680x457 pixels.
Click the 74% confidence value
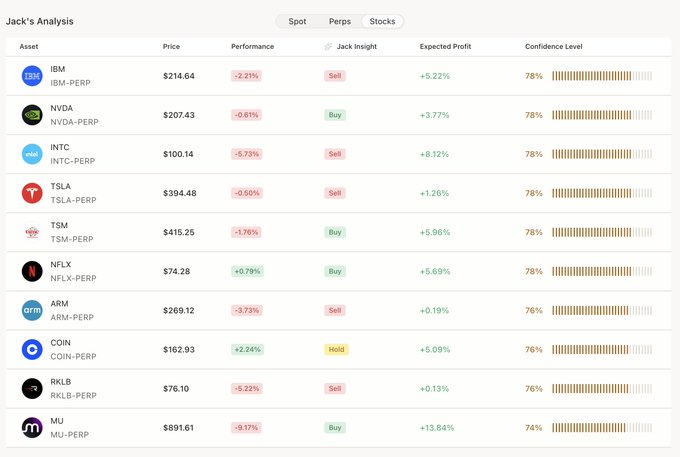pos(533,428)
